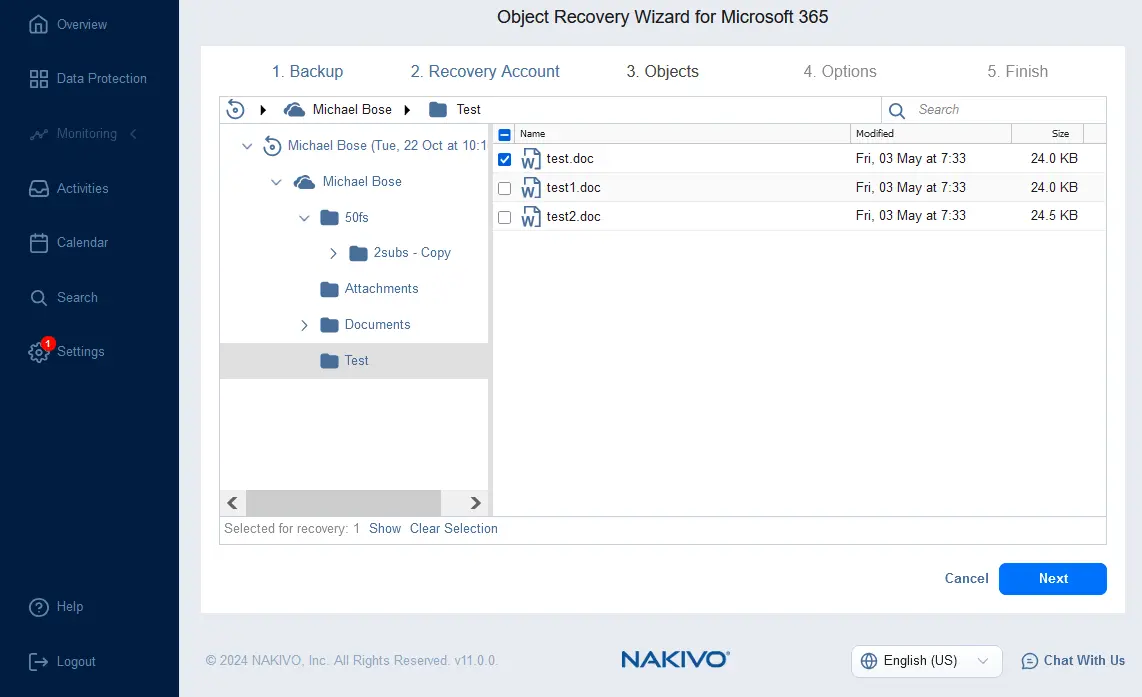Click the Cancel button
1142x697 pixels.
[966, 578]
